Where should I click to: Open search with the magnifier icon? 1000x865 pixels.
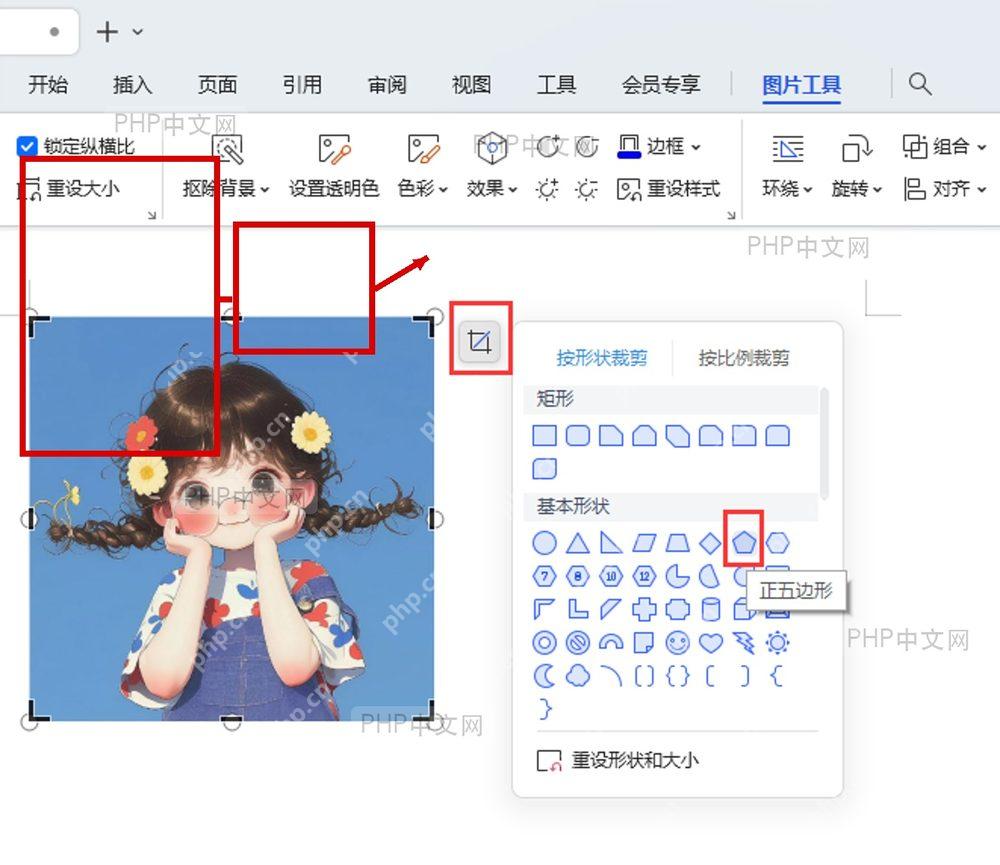click(920, 84)
